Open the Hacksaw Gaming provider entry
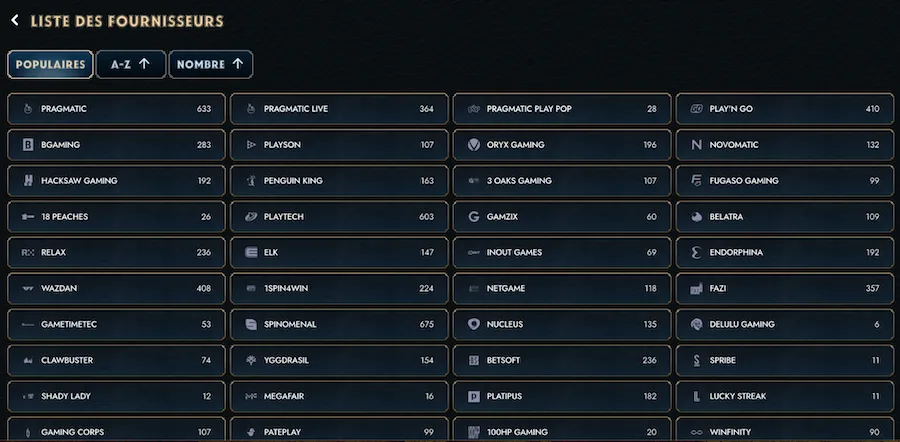900x442 pixels. click(117, 181)
